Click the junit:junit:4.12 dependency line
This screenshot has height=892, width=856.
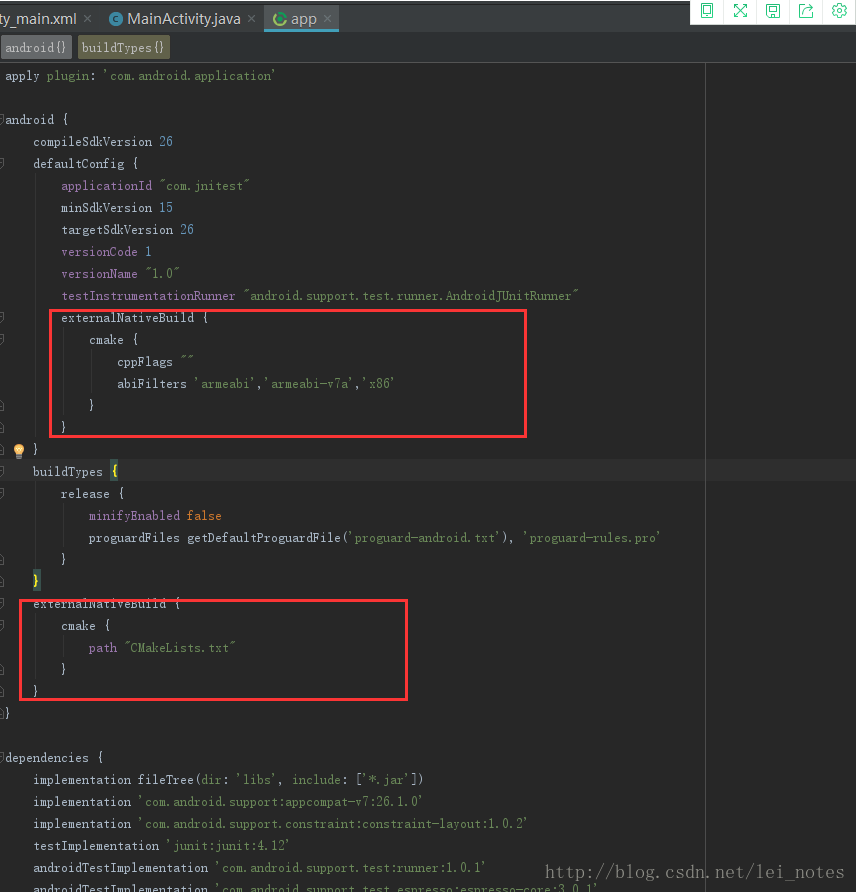pos(161,846)
